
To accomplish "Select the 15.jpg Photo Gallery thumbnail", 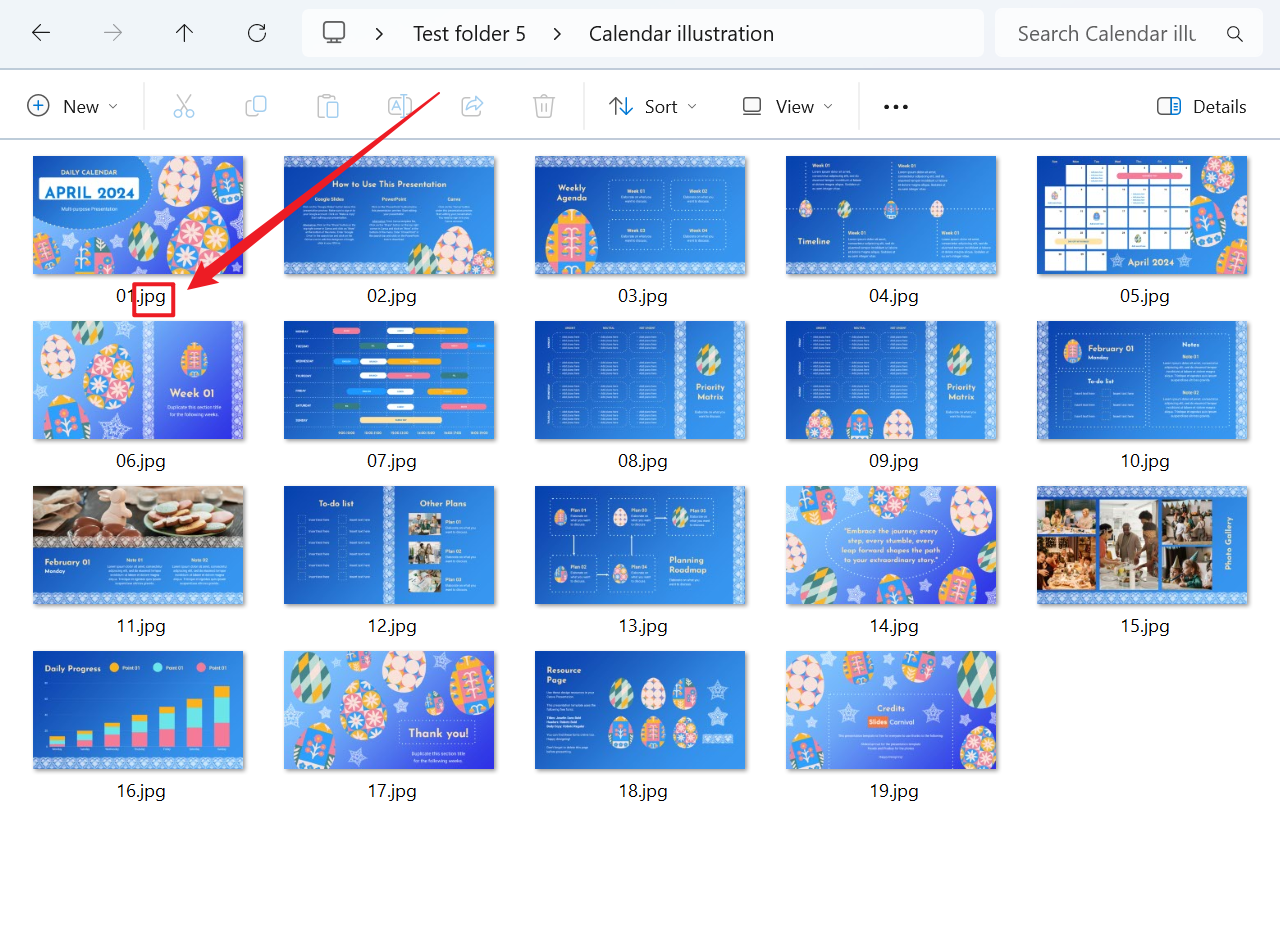I will [x=1142, y=545].
